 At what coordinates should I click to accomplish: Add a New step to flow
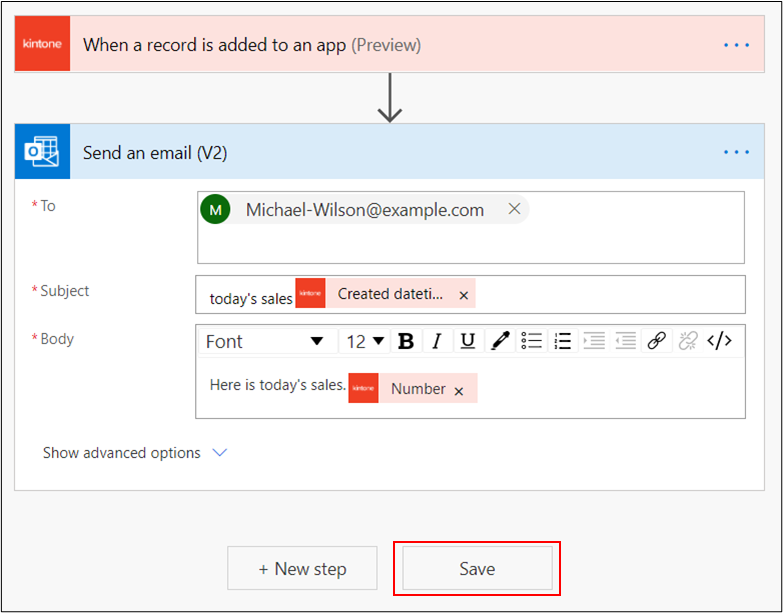click(x=302, y=568)
